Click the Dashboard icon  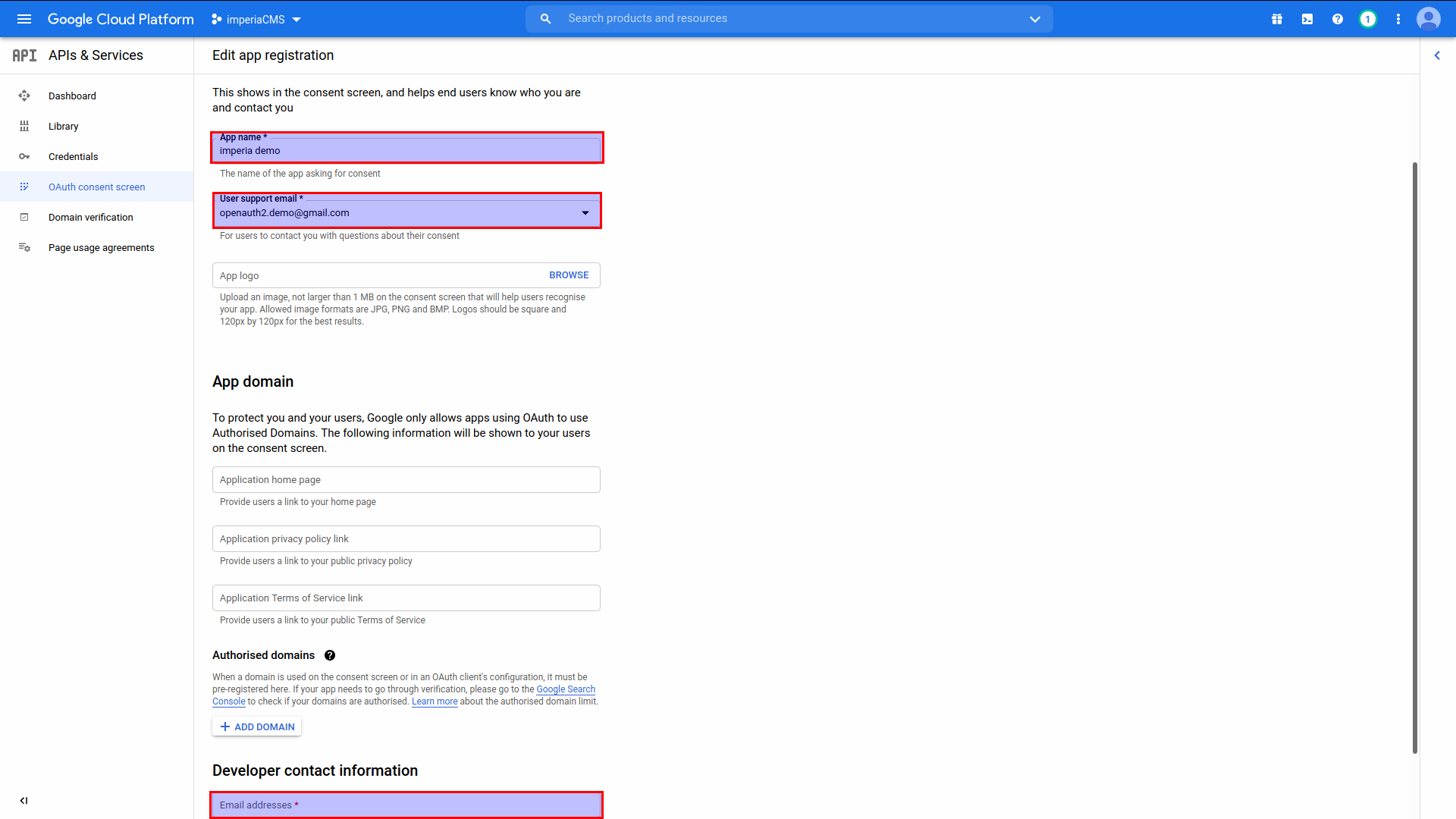24,96
